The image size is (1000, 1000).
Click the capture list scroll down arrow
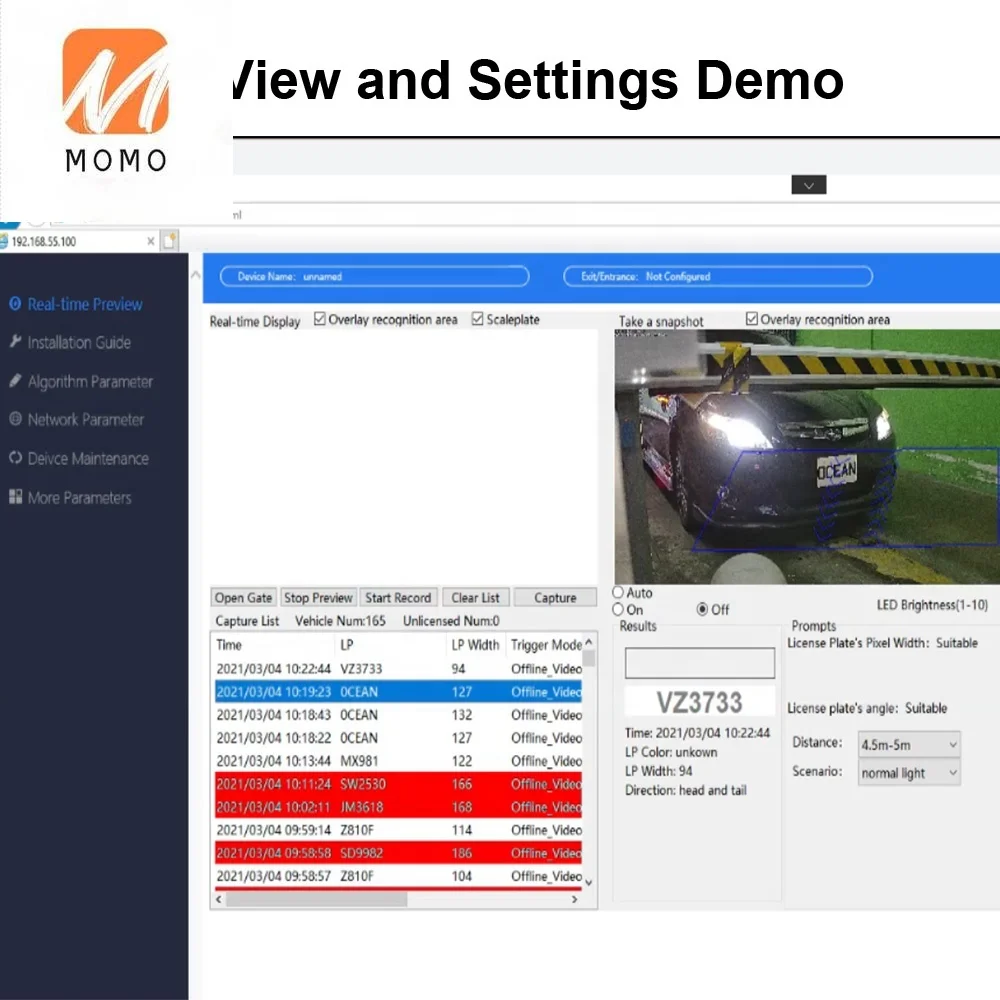click(x=589, y=883)
